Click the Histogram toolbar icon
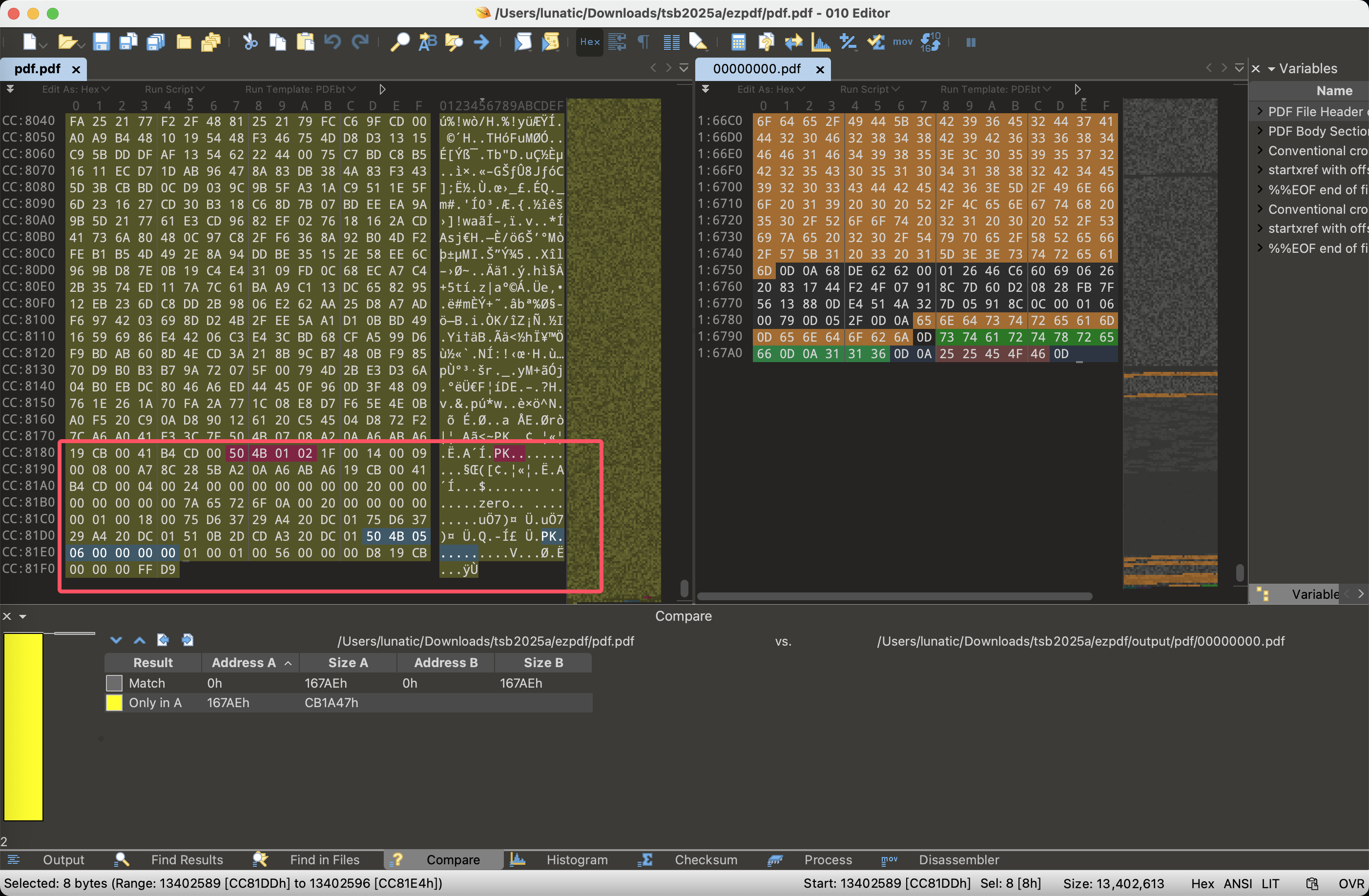Viewport: 1369px width, 896px height. [x=821, y=42]
